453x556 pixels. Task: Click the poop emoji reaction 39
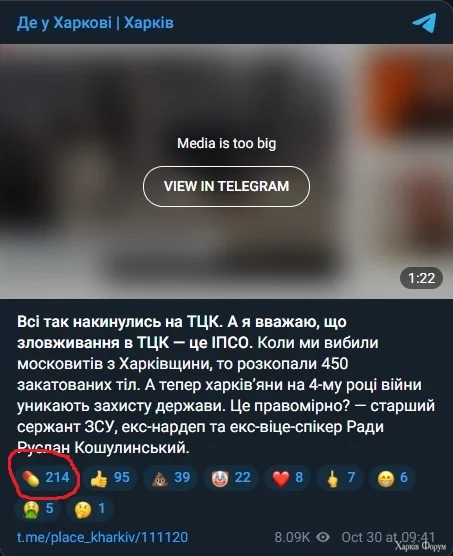point(171,478)
